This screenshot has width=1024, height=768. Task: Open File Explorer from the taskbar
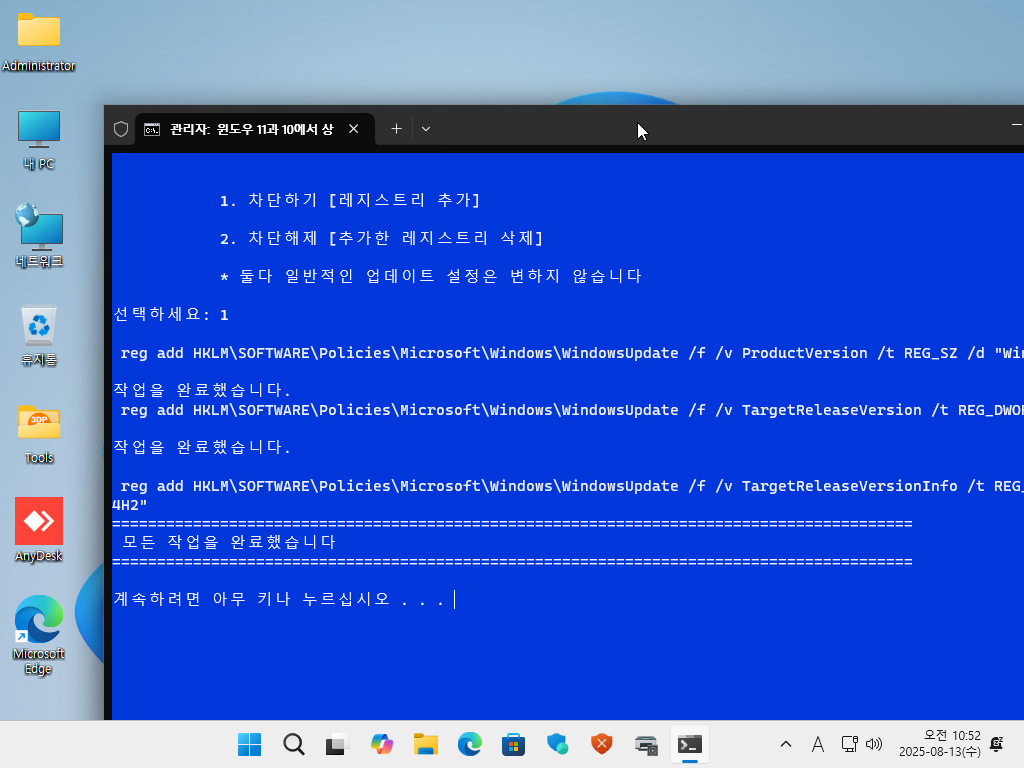tap(426, 744)
